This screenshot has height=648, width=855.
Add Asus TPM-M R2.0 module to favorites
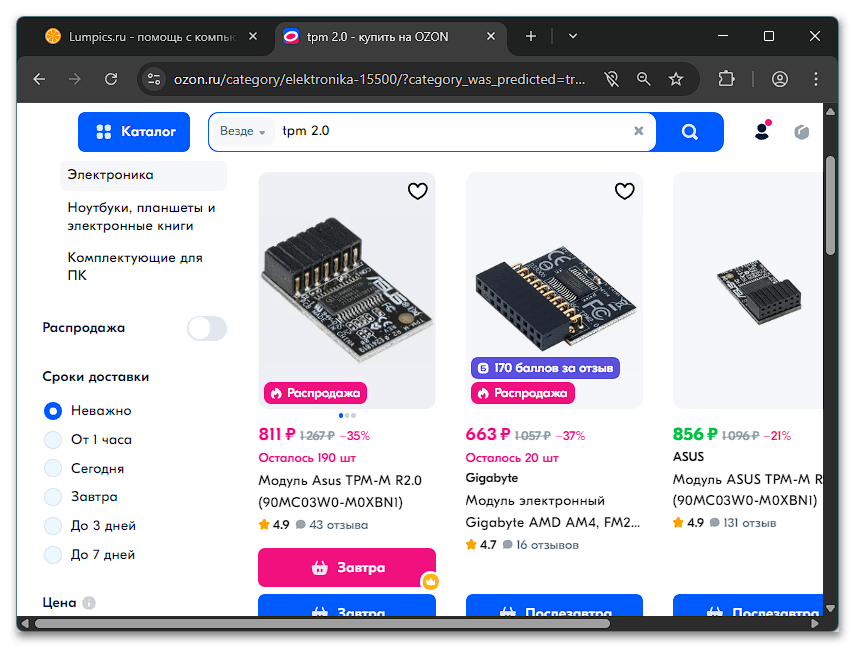point(418,191)
